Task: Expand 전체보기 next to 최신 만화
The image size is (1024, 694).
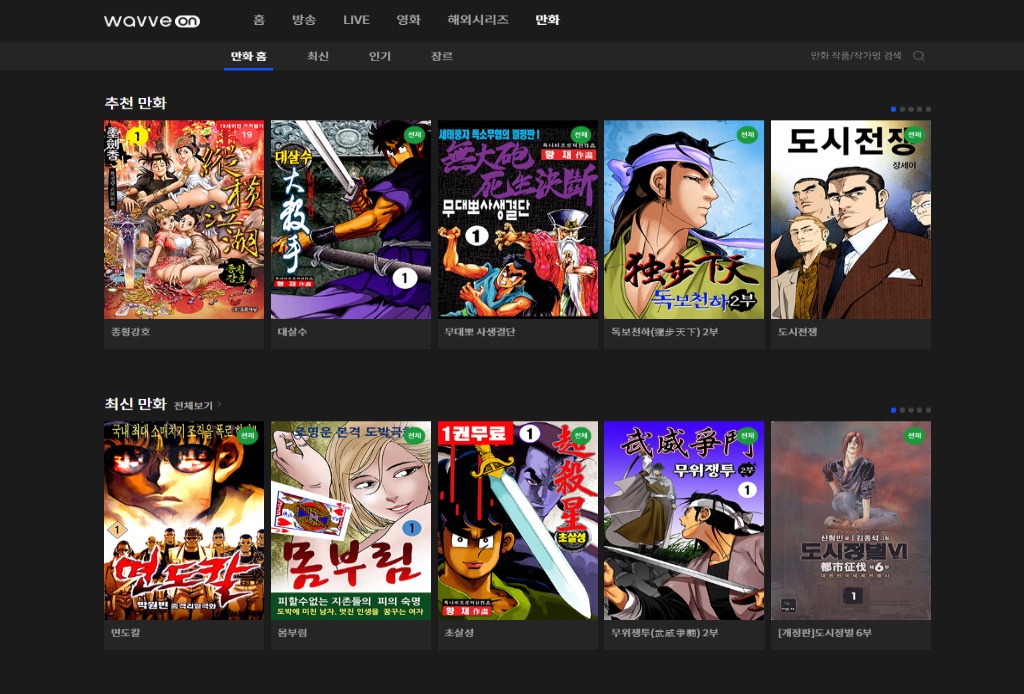Action: [x=197, y=405]
